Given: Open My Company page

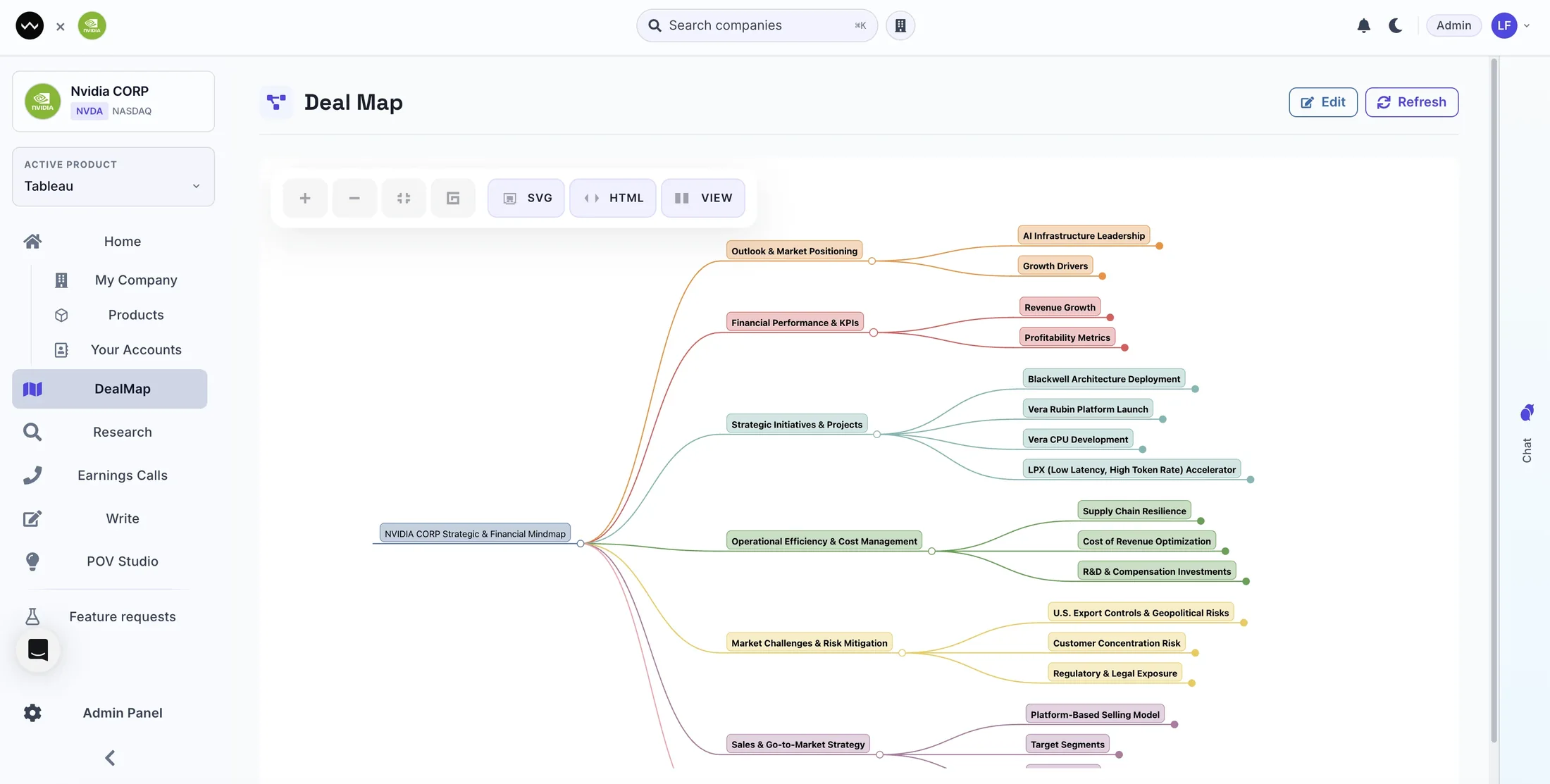Looking at the screenshot, I should coord(136,280).
